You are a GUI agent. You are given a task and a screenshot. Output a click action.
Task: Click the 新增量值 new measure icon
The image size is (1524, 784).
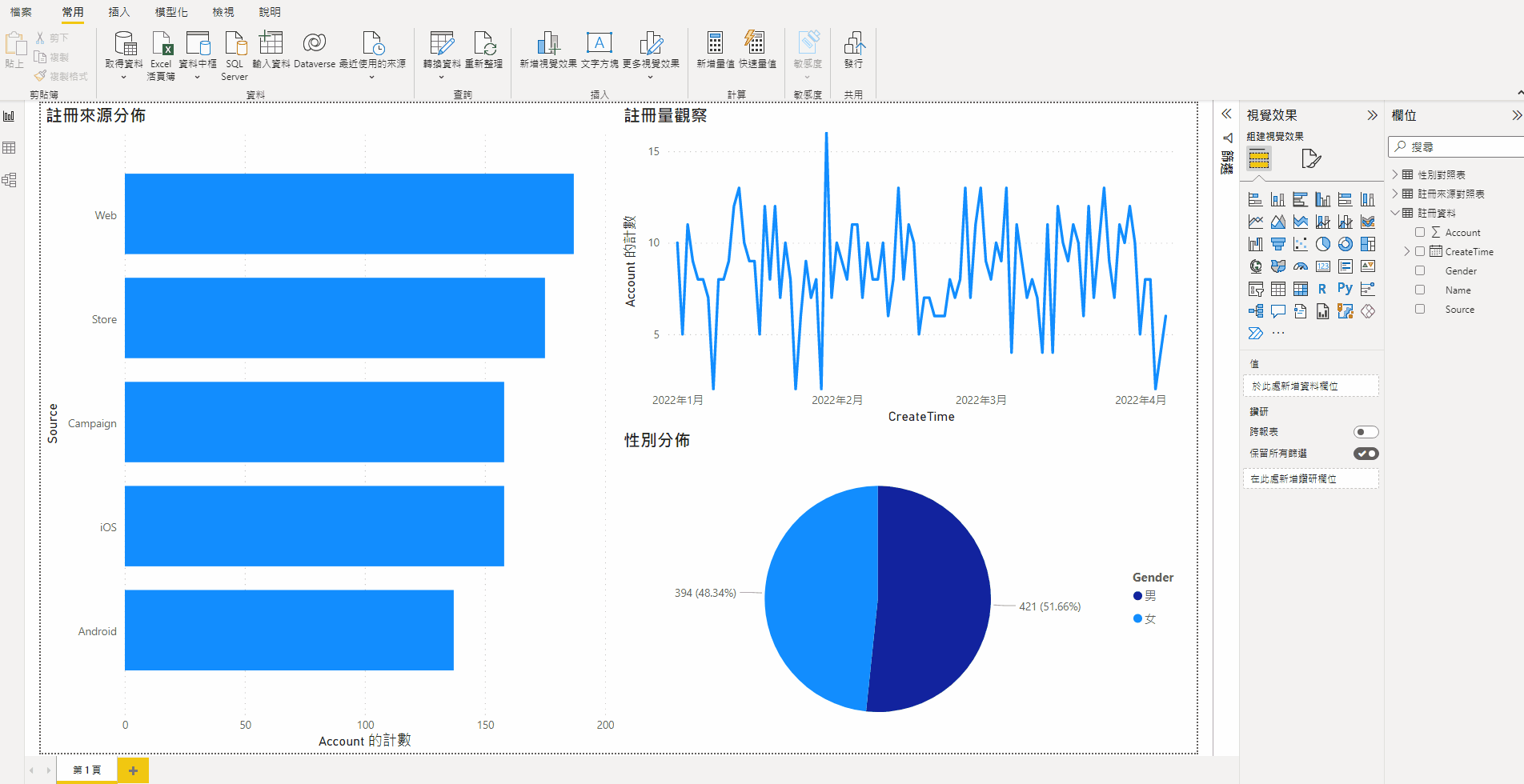pos(715,43)
